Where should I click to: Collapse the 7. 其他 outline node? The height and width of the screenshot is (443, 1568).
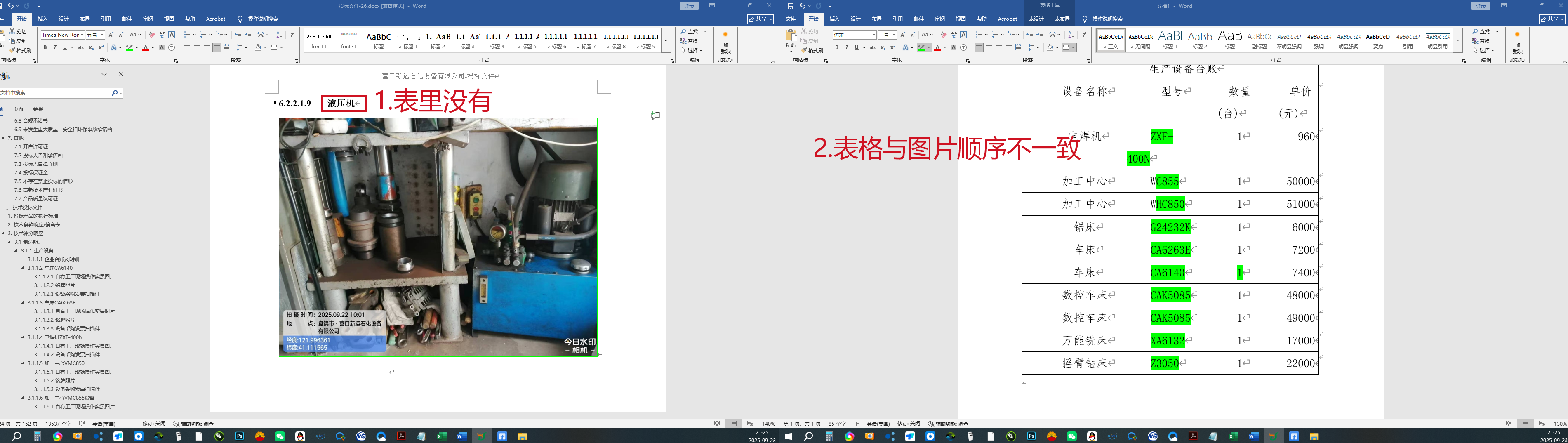[x=3, y=138]
